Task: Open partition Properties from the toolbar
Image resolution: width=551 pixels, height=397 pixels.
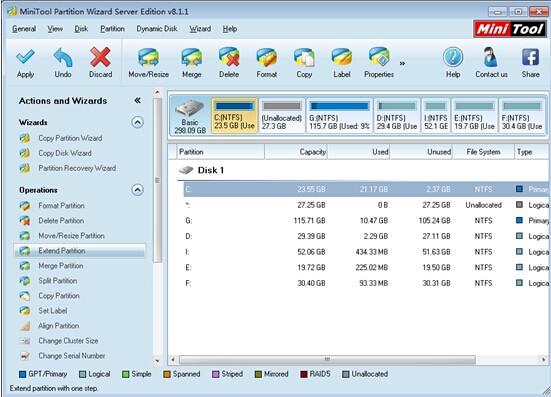Action: (379, 63)
